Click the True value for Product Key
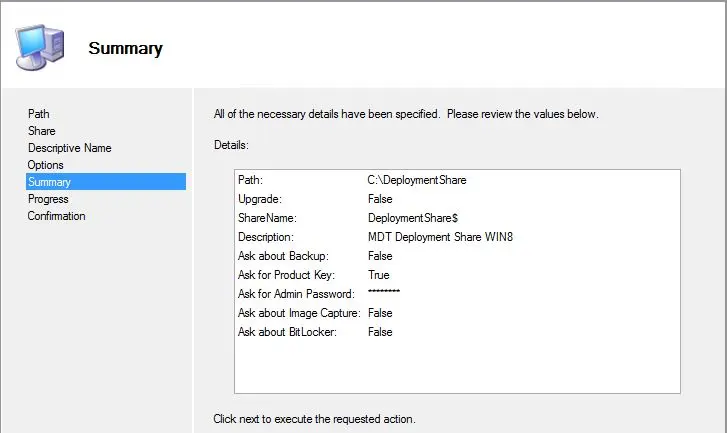727x433 pixels. click(x=379, y=275)
